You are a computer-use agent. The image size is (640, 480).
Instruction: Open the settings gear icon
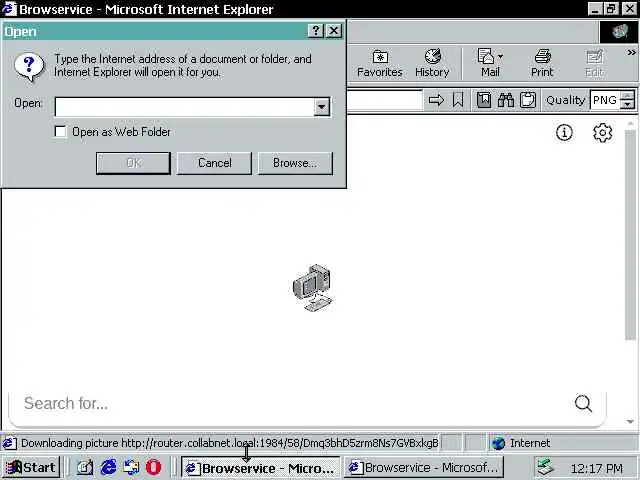pyautogui.click(x=602, y=133)
